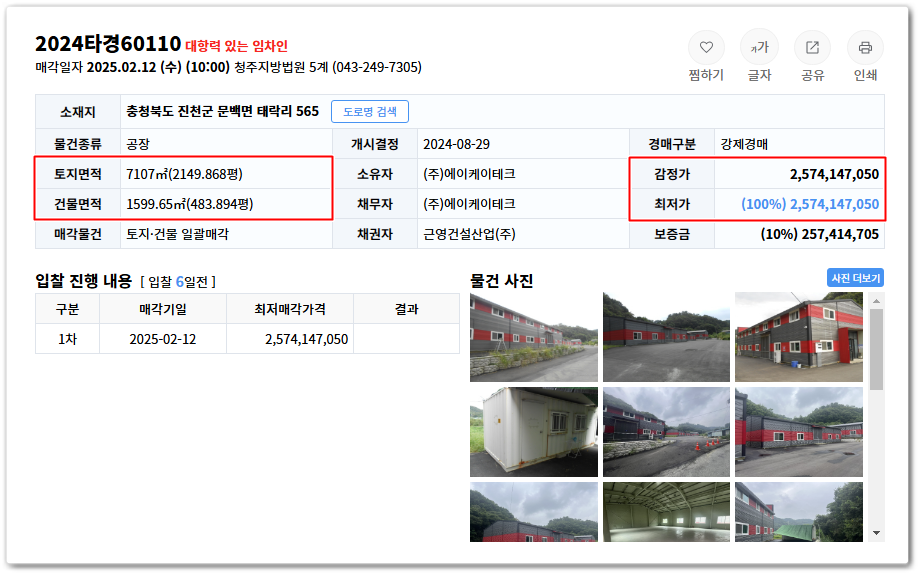The height and width of the screenshot is (576, 921).
Task: Click owner (주)에이케이테크 in 소유자 row
Action: point(469,174)
